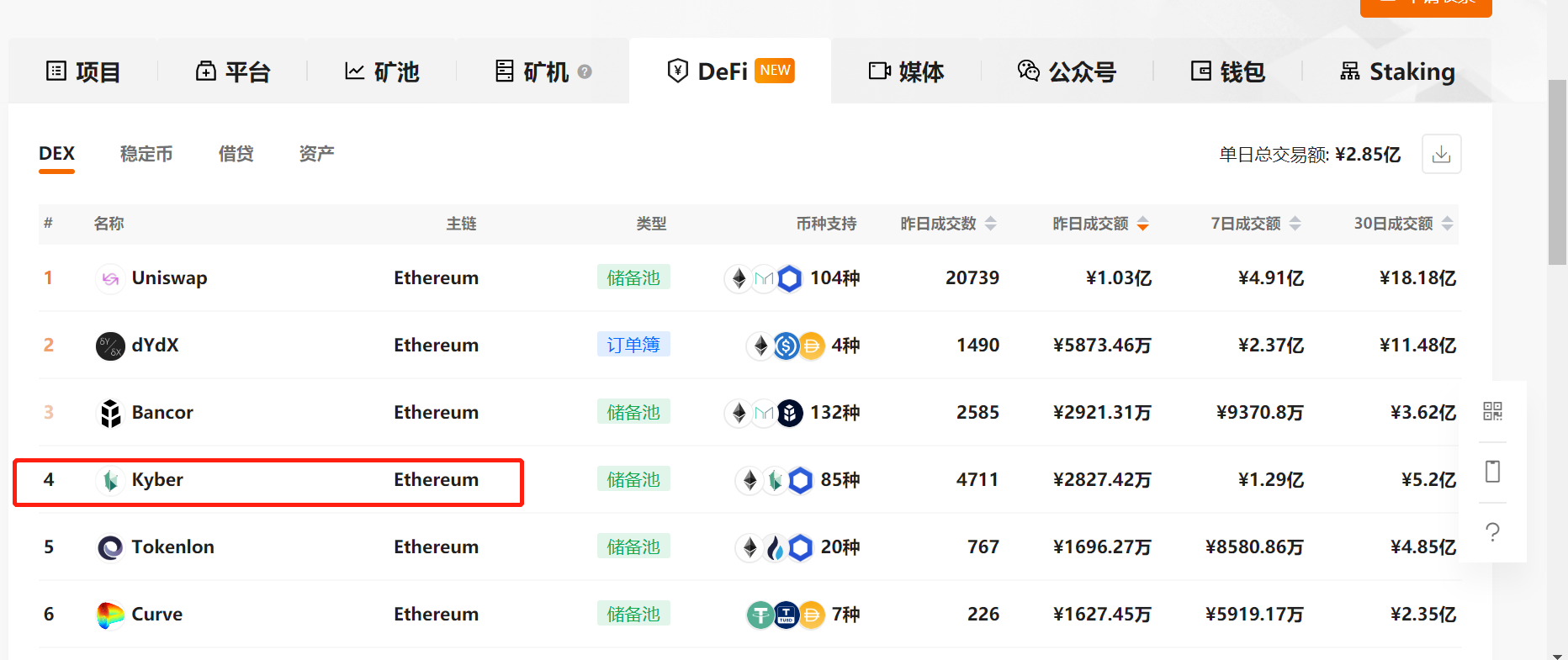The image size is (1568, 660).
Task: Switch to the 借贷 sub-tab
Action: 236,154
